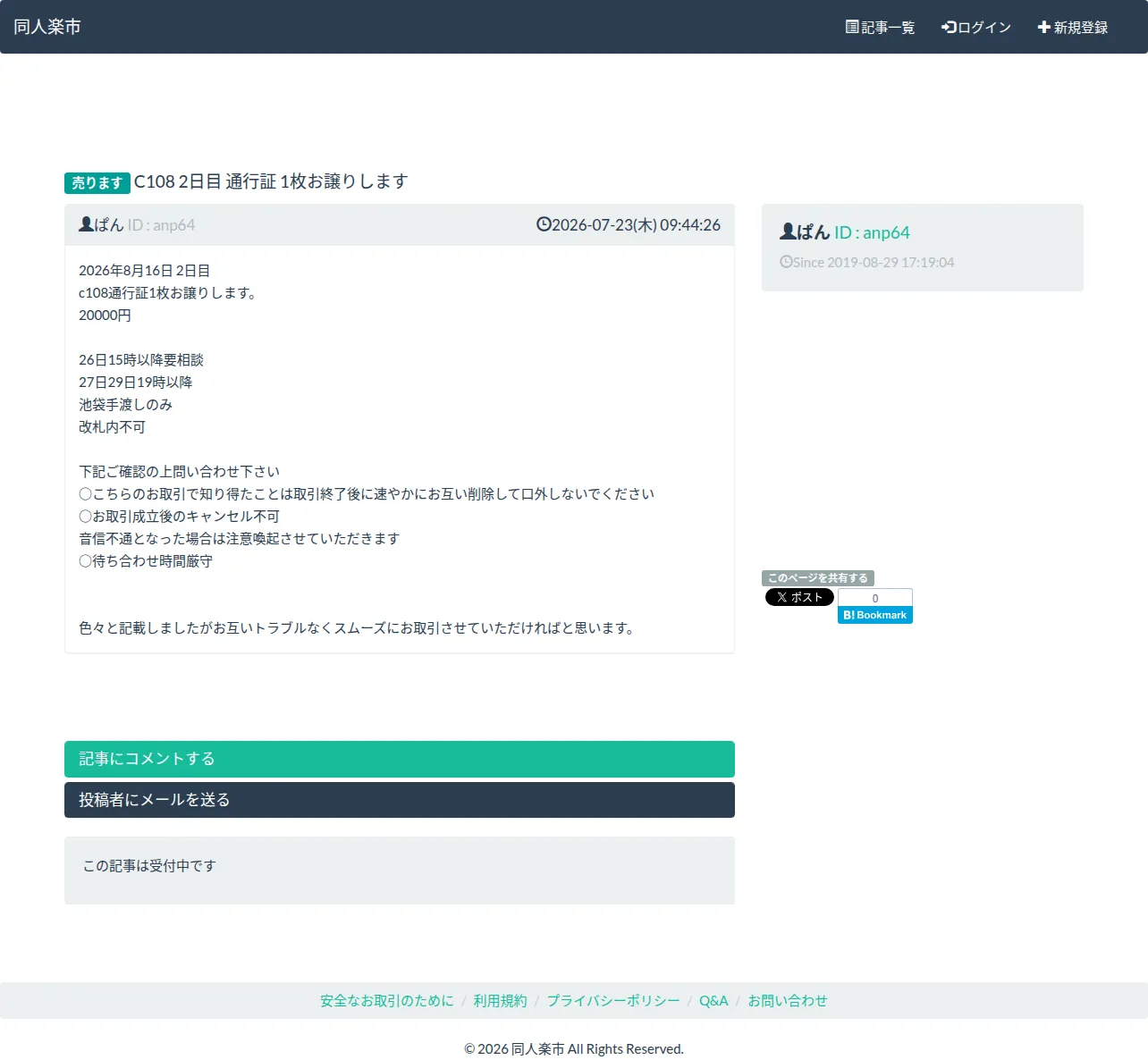The image size is (1148, 1060).
Task: Click the line 下記ご確認の上問い合わせ下さい
Action: pyautogui.click(x=179, y=472)
